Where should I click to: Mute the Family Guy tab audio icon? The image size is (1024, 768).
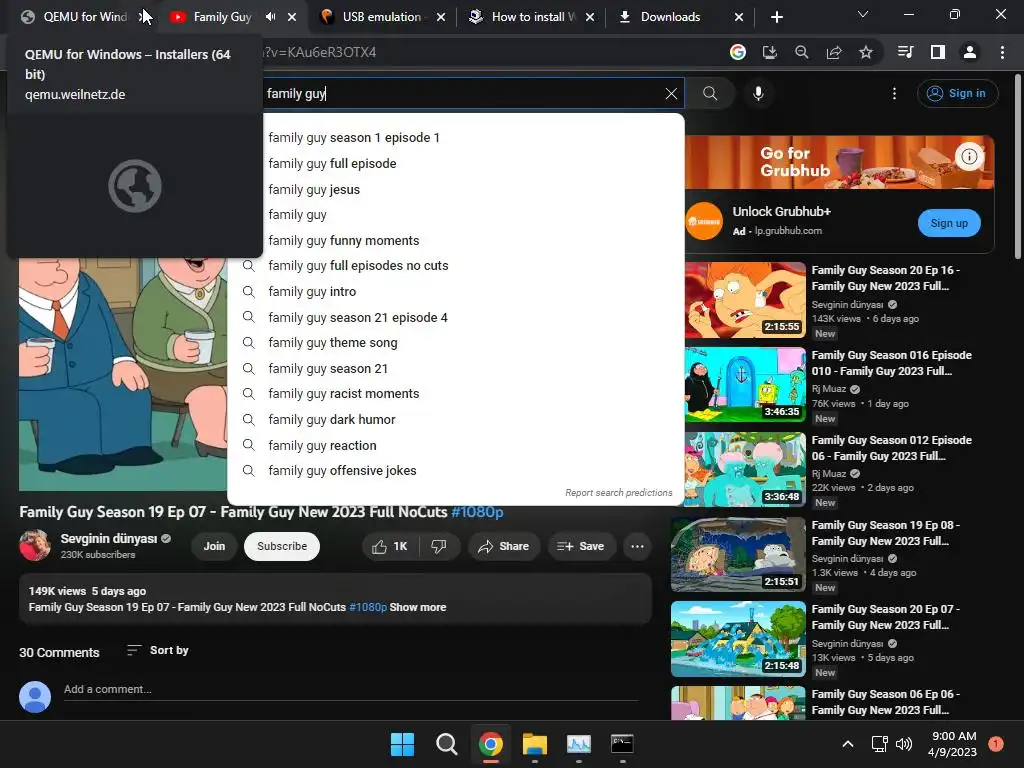click(x=270, y=17)
